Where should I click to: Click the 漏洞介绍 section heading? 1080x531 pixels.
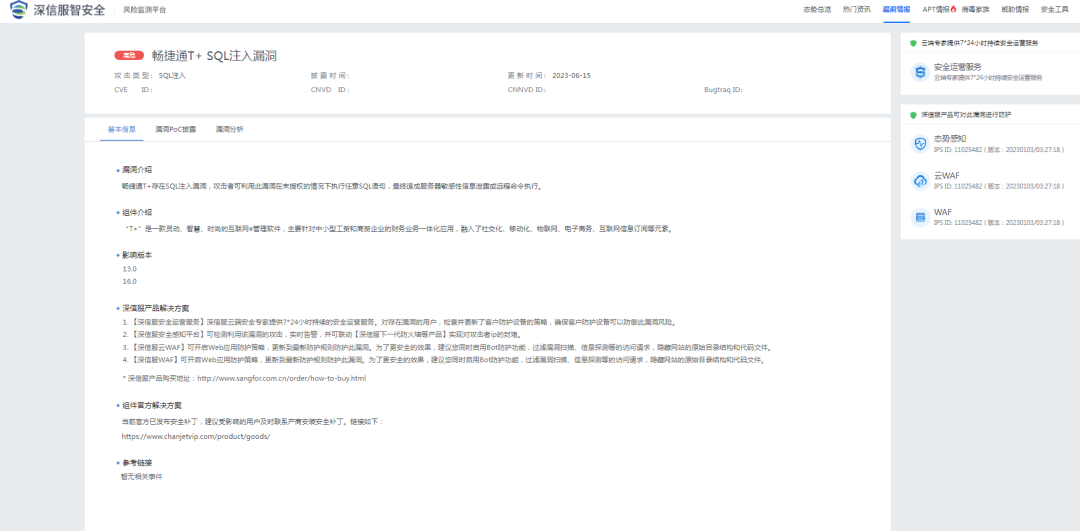coord(137,169)
